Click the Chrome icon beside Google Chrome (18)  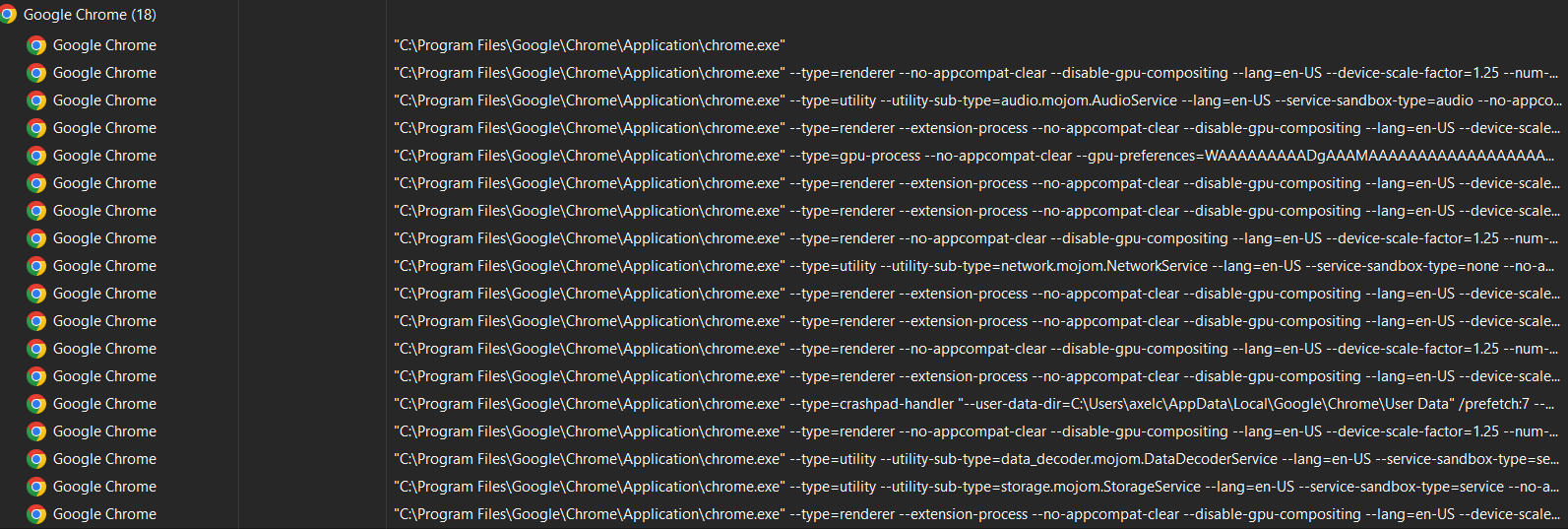point(9,15)
